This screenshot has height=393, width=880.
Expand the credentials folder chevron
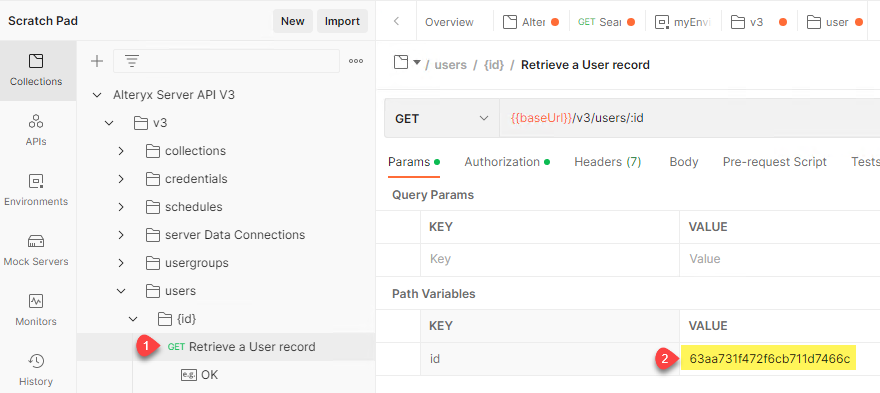coord(121,179)
